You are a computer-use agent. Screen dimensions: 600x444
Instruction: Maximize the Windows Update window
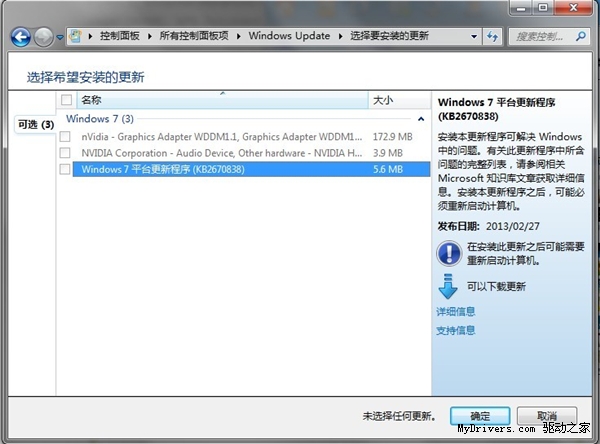click(x=543, y=7)
